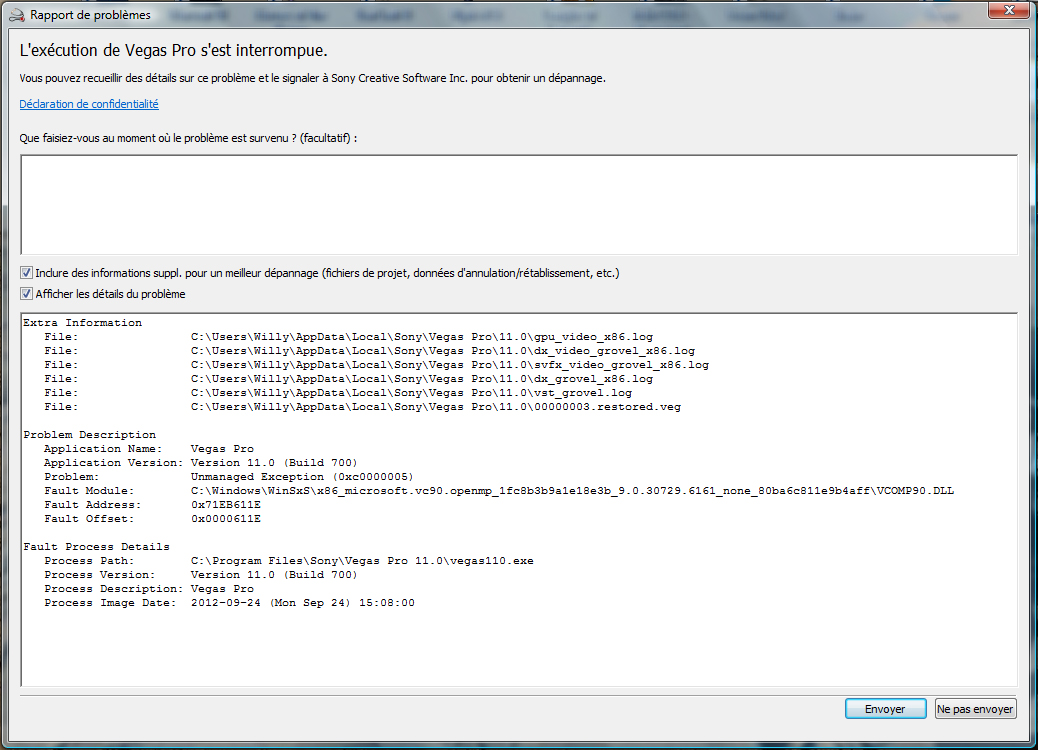1038x750 pixels.
Task: Select the 00000003.restored.veg file path
Action: [x=436, y=406]
